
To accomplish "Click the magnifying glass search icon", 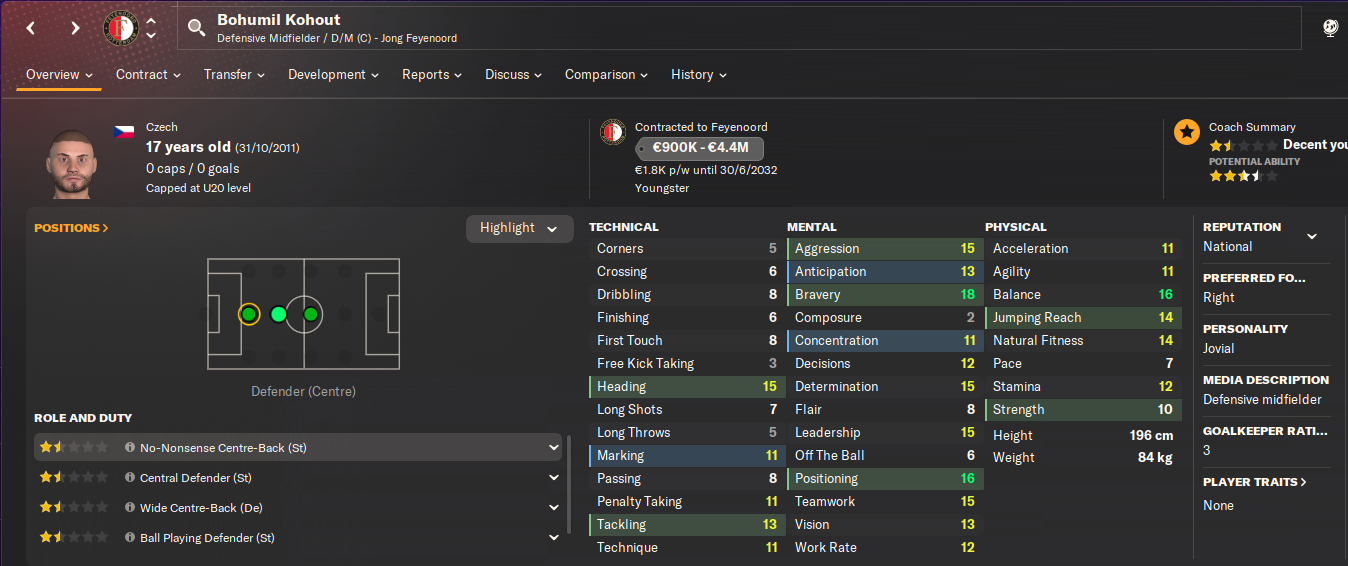I will coord(196,28).
